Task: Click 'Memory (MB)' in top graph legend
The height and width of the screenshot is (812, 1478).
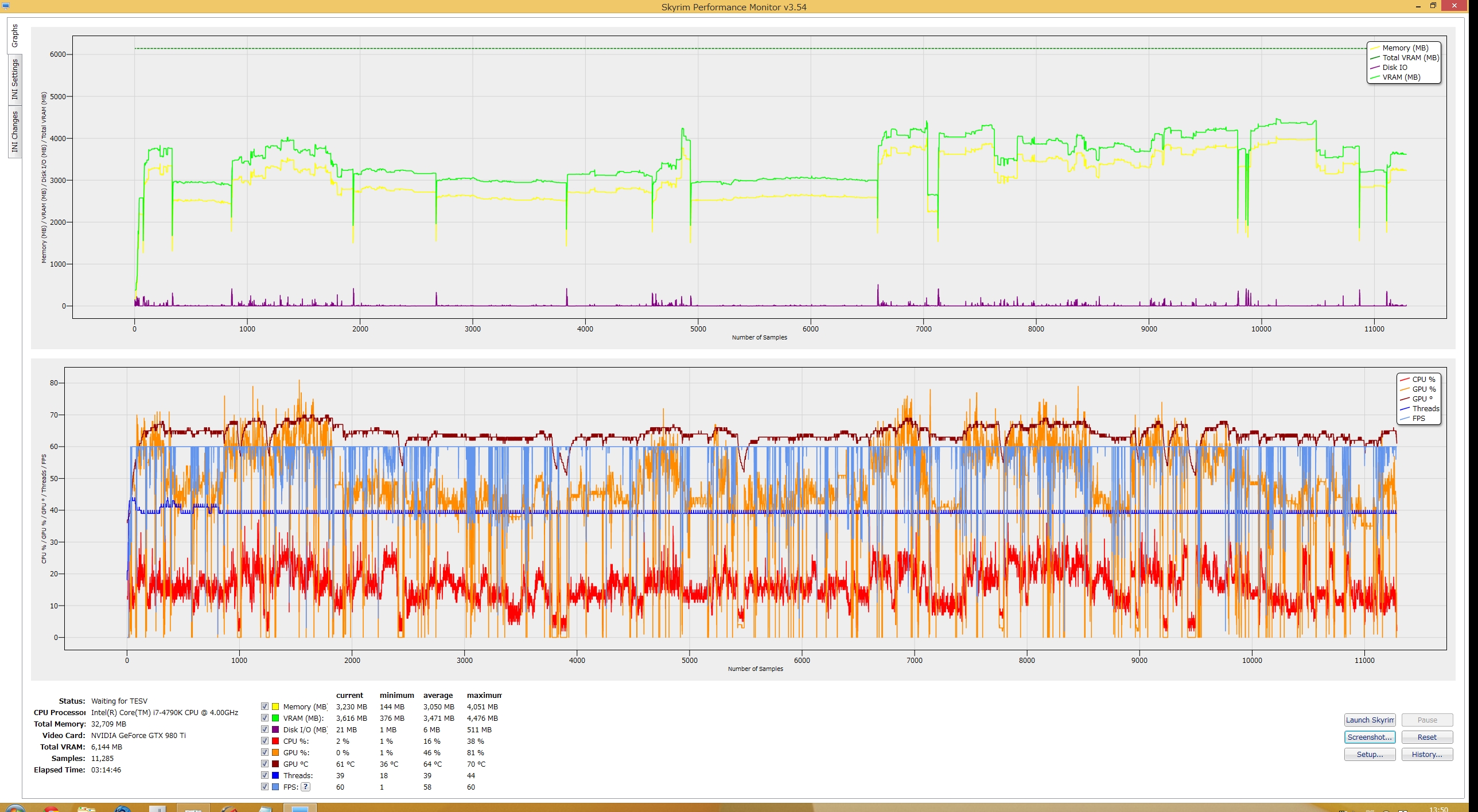Action: [x=1405, y=48]
